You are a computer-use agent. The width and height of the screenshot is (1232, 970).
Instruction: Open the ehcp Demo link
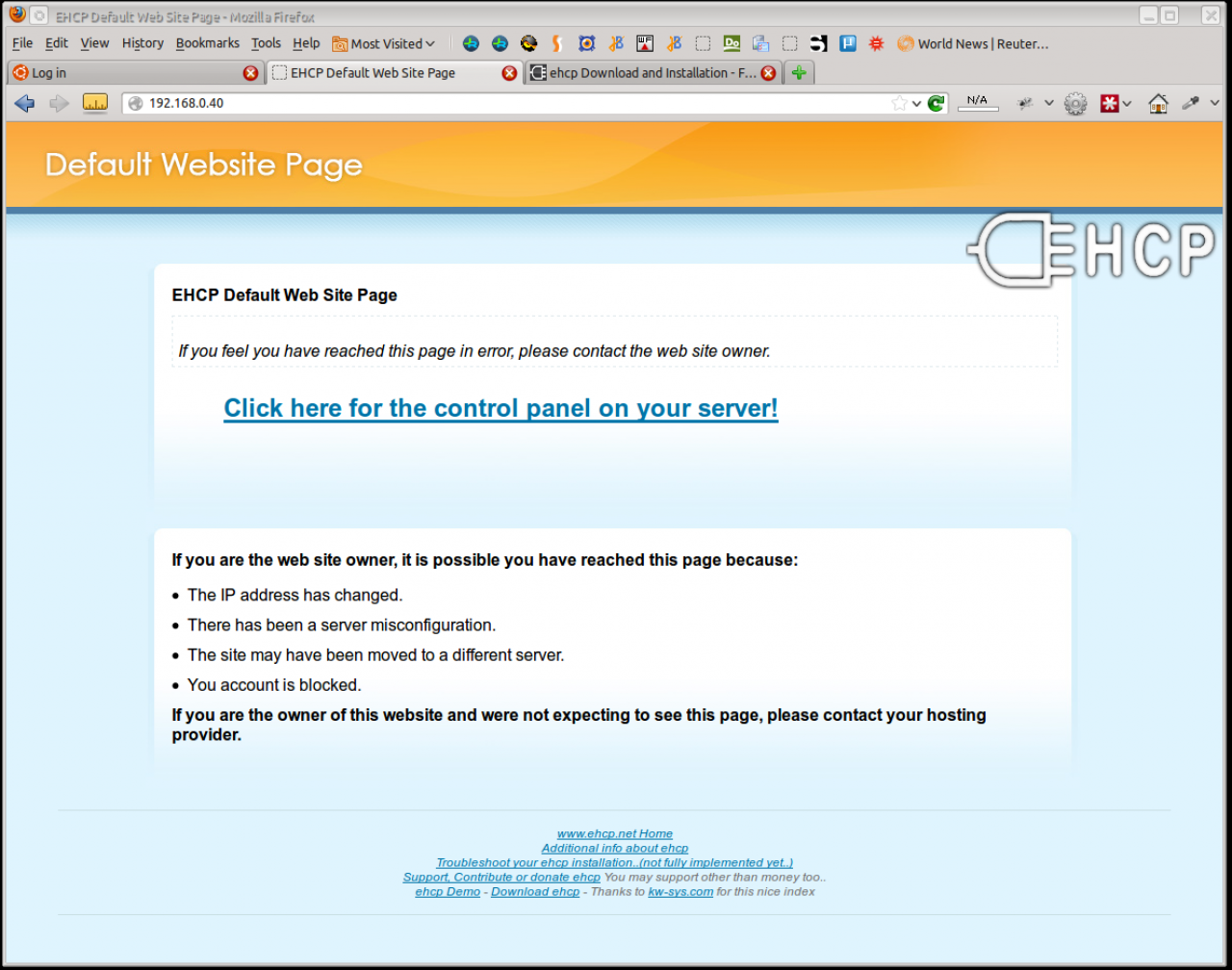click(448, 891)
